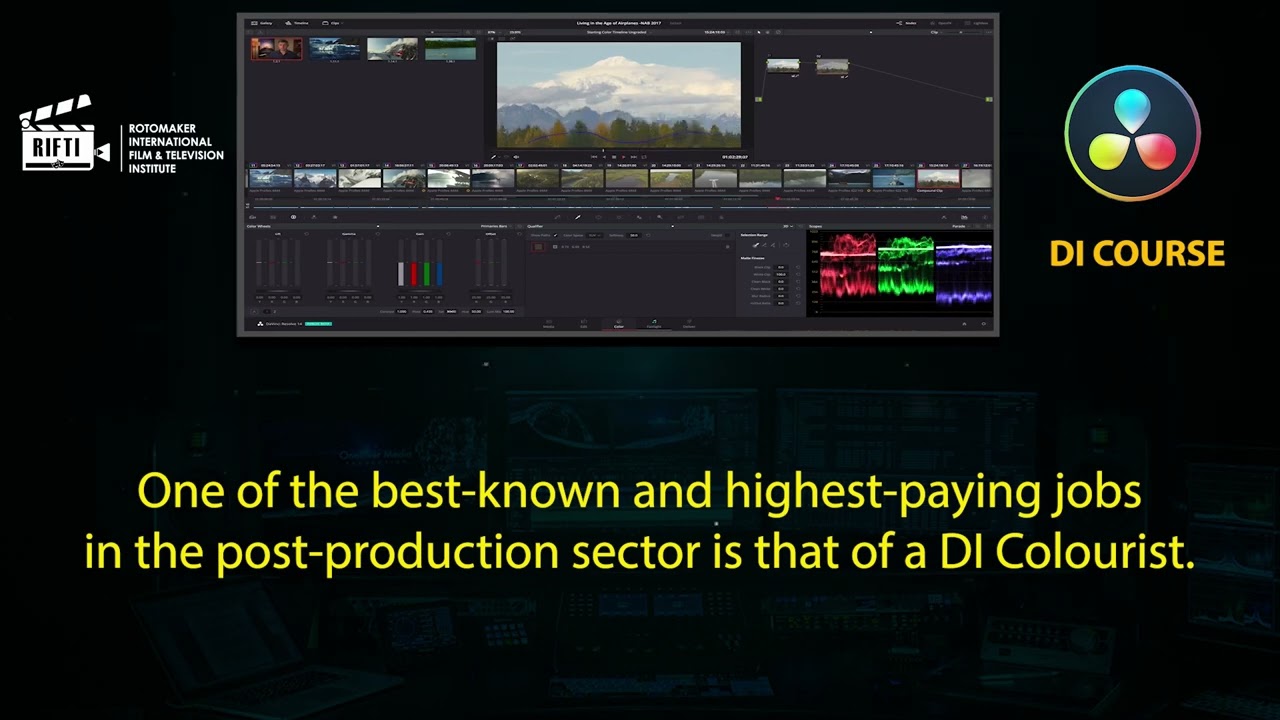Open the Starting Color Timeline name dropdown
Screen dimensions: 1280x720
point(618,32)
